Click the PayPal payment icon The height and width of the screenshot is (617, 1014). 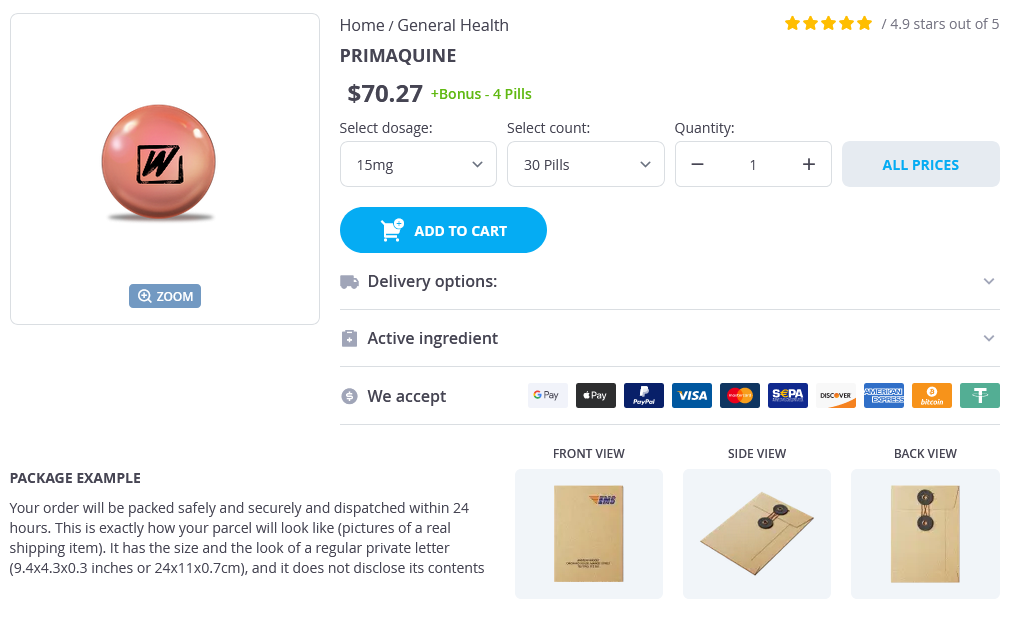644,396
